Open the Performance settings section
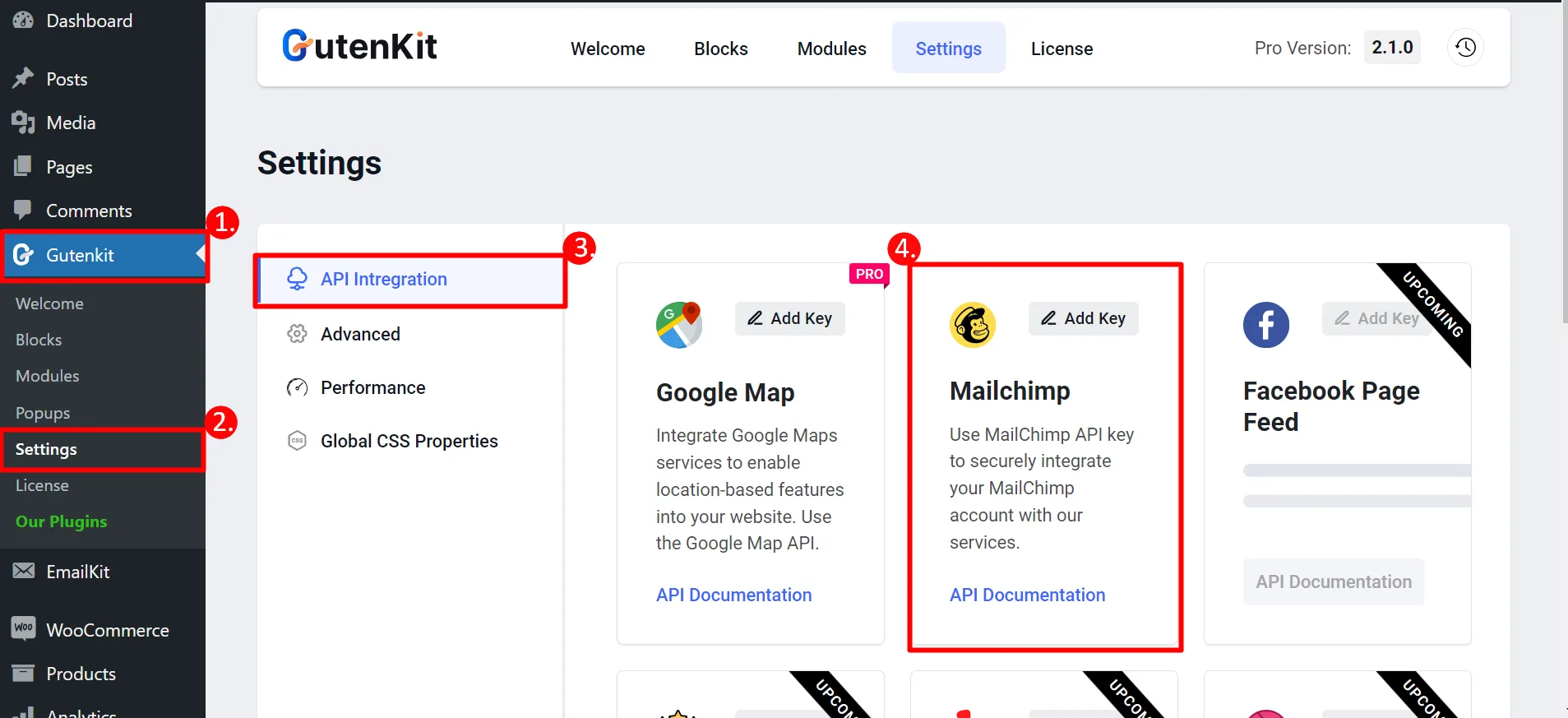The width and height of the screenshot is (1568, 718). coord(372,387)
